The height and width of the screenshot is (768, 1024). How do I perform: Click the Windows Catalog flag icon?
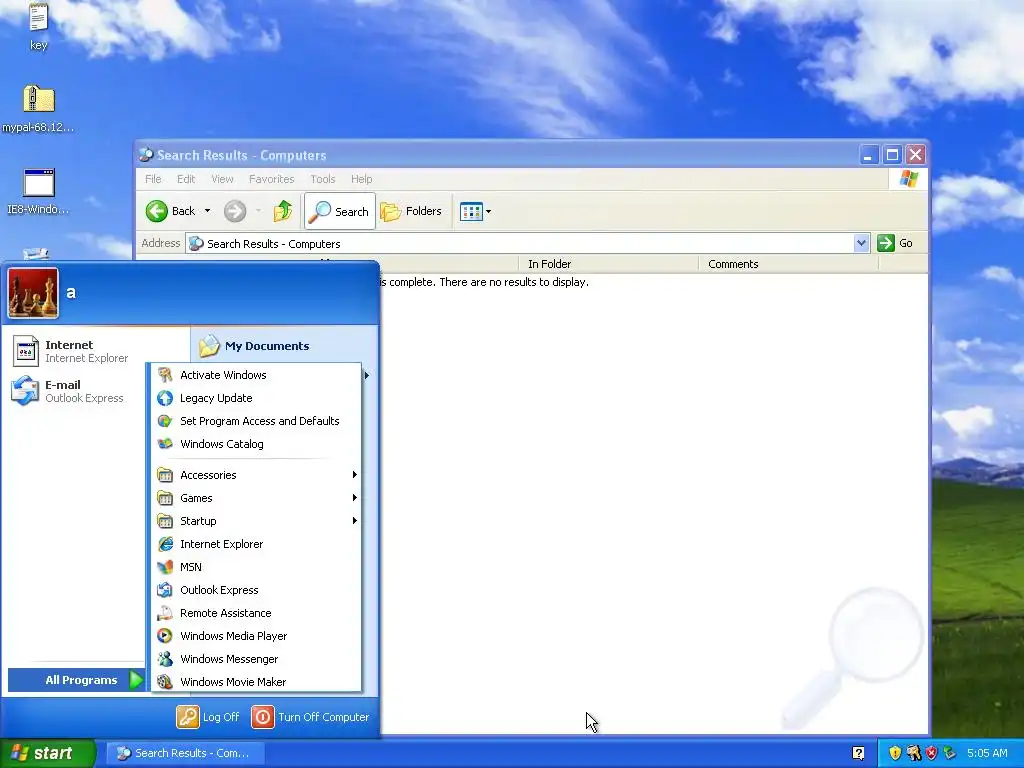[165, 443]
